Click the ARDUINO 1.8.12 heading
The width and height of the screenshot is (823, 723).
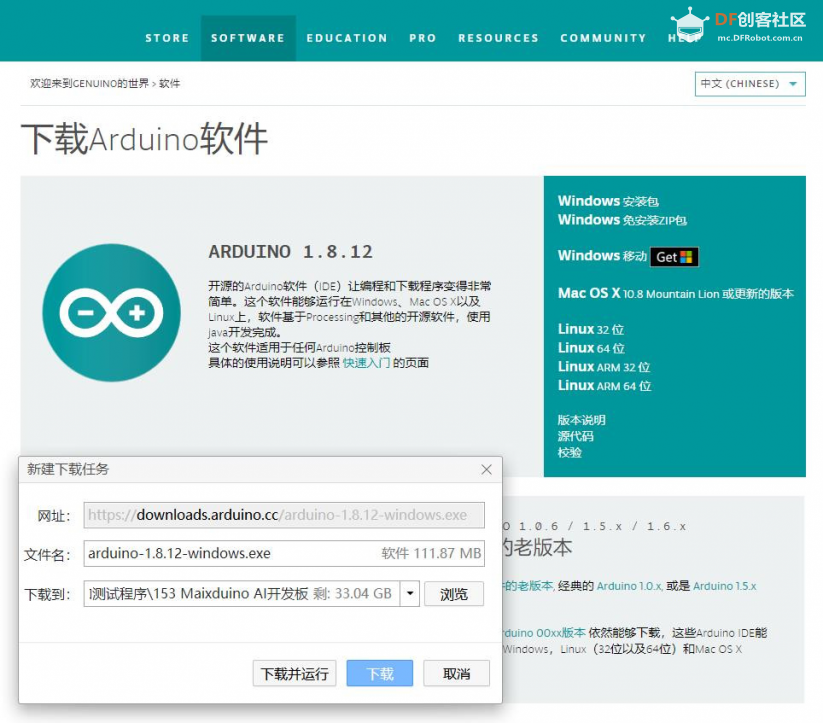click(290, 252)
